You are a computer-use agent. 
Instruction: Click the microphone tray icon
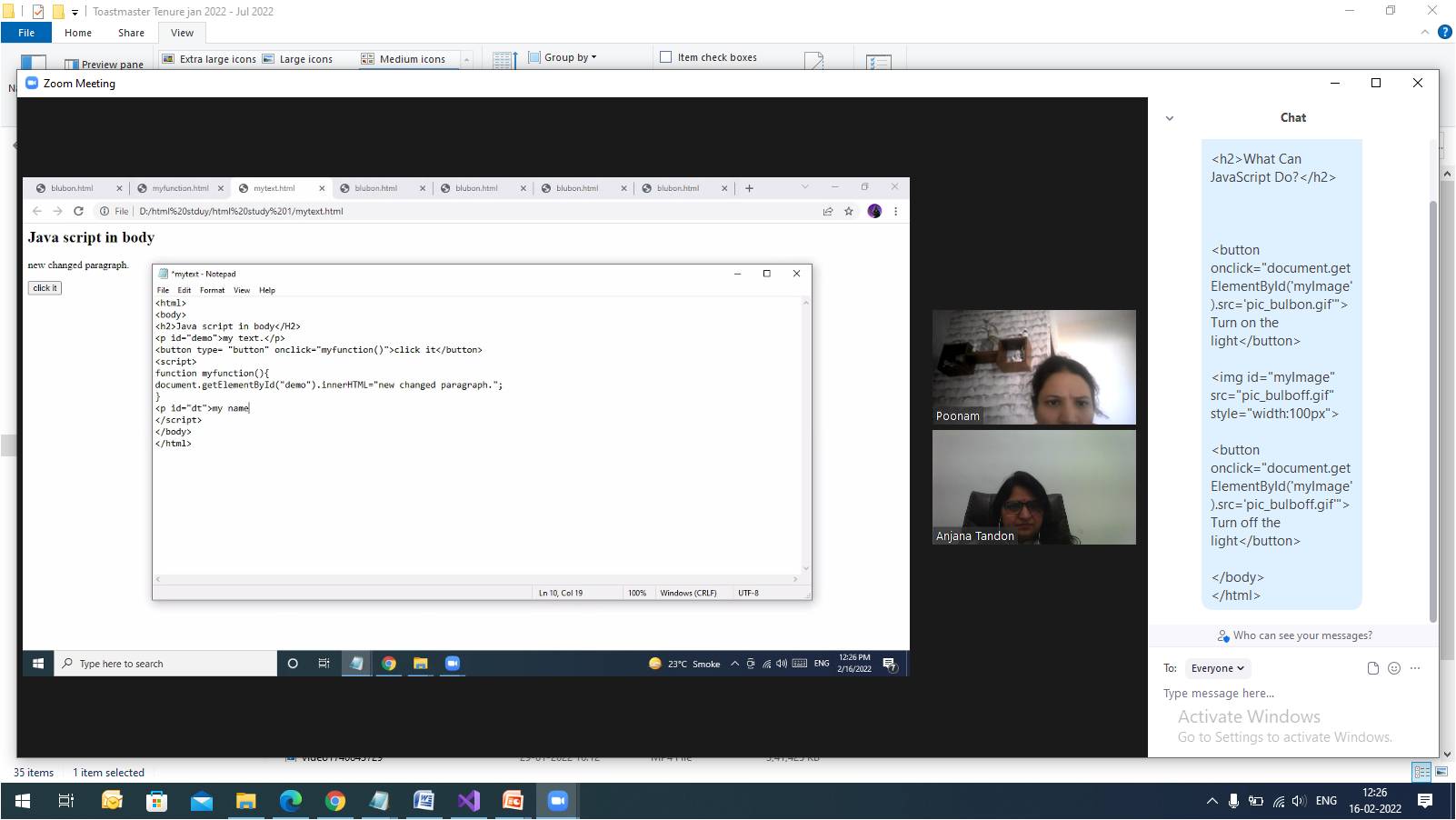pyautogui.click(x=1233, y=801)
